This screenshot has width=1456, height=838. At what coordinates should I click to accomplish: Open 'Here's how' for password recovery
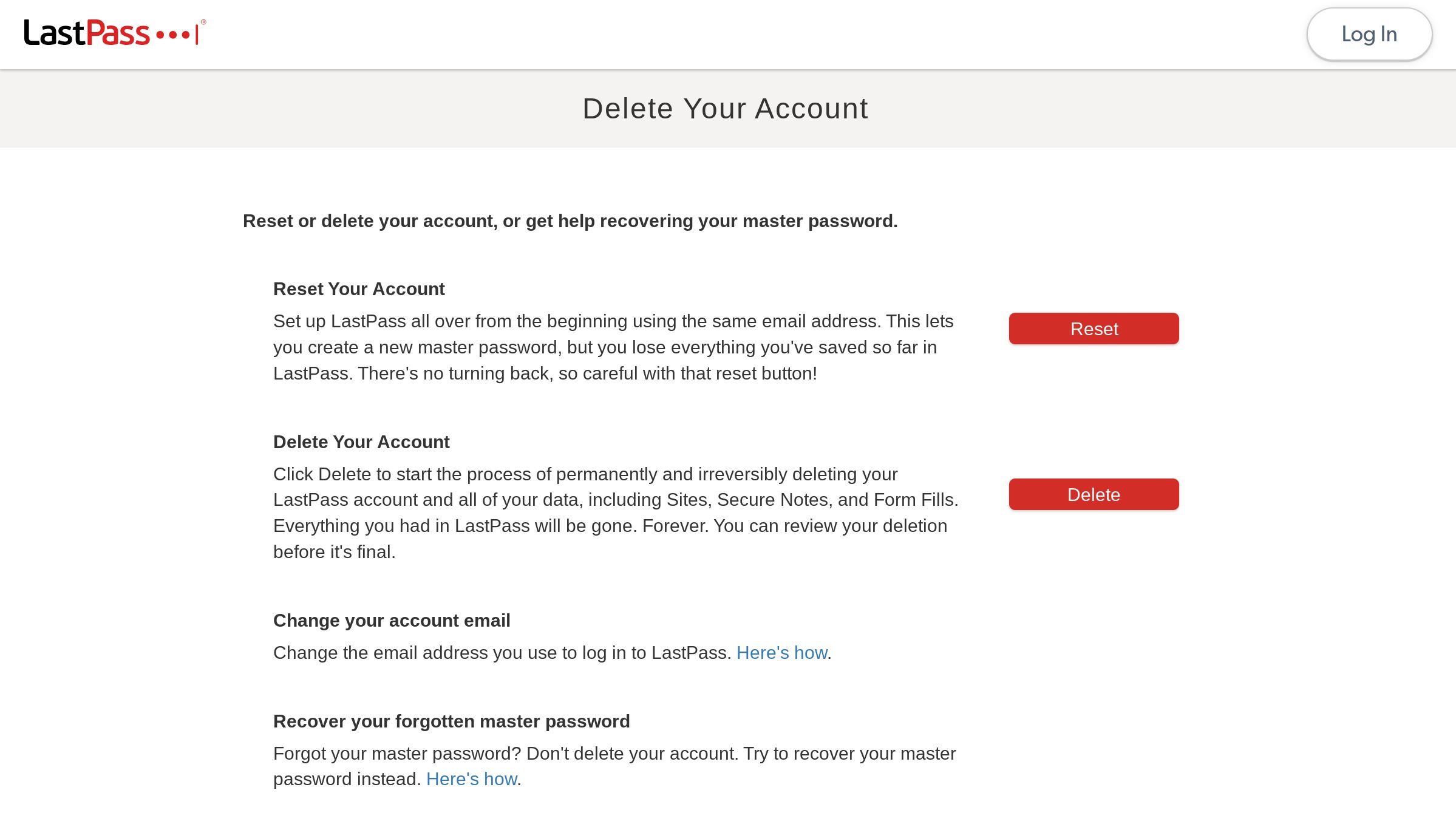coord(471,779)
